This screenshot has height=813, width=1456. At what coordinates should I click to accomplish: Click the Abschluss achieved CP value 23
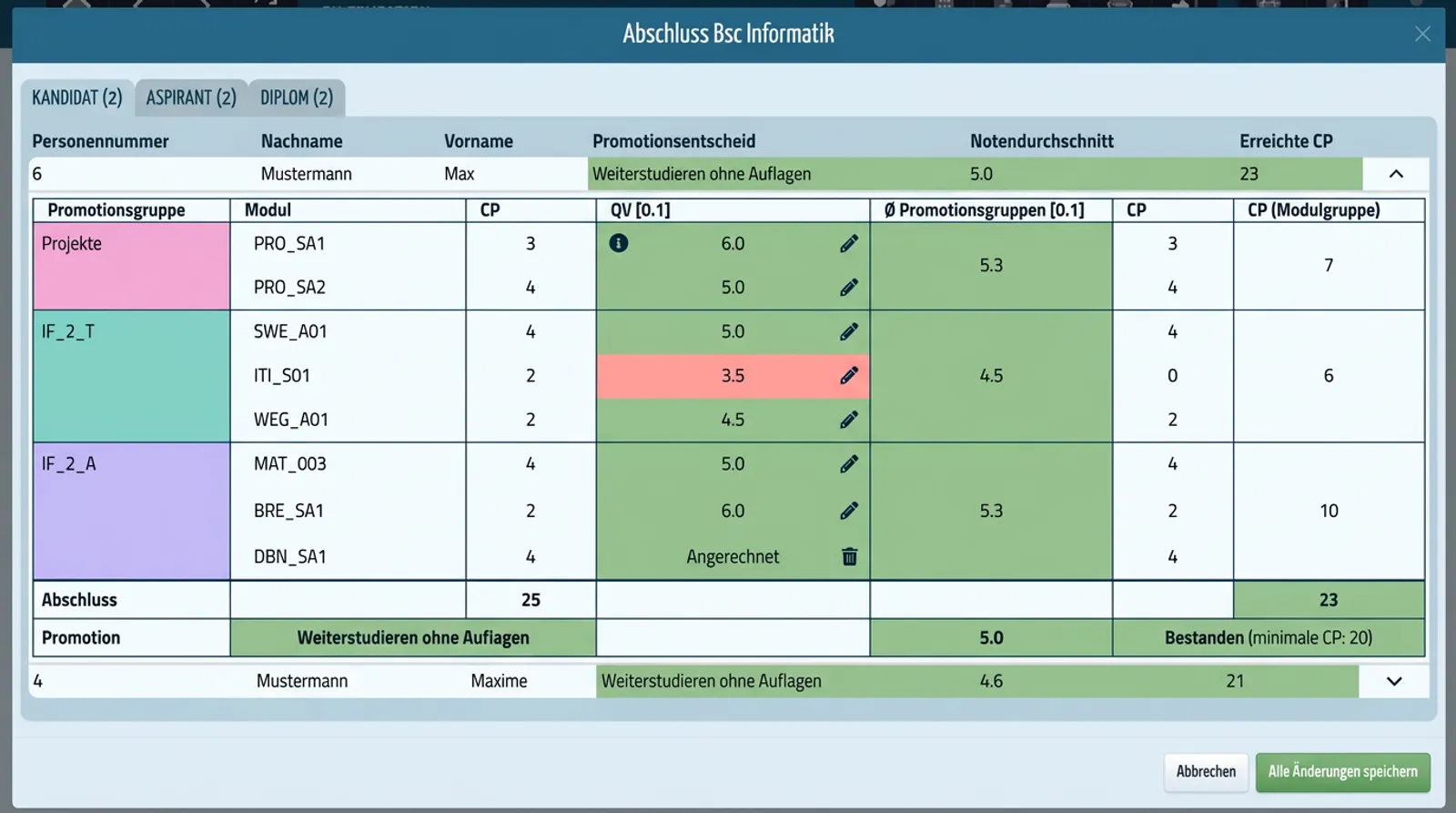(1329, 600)
